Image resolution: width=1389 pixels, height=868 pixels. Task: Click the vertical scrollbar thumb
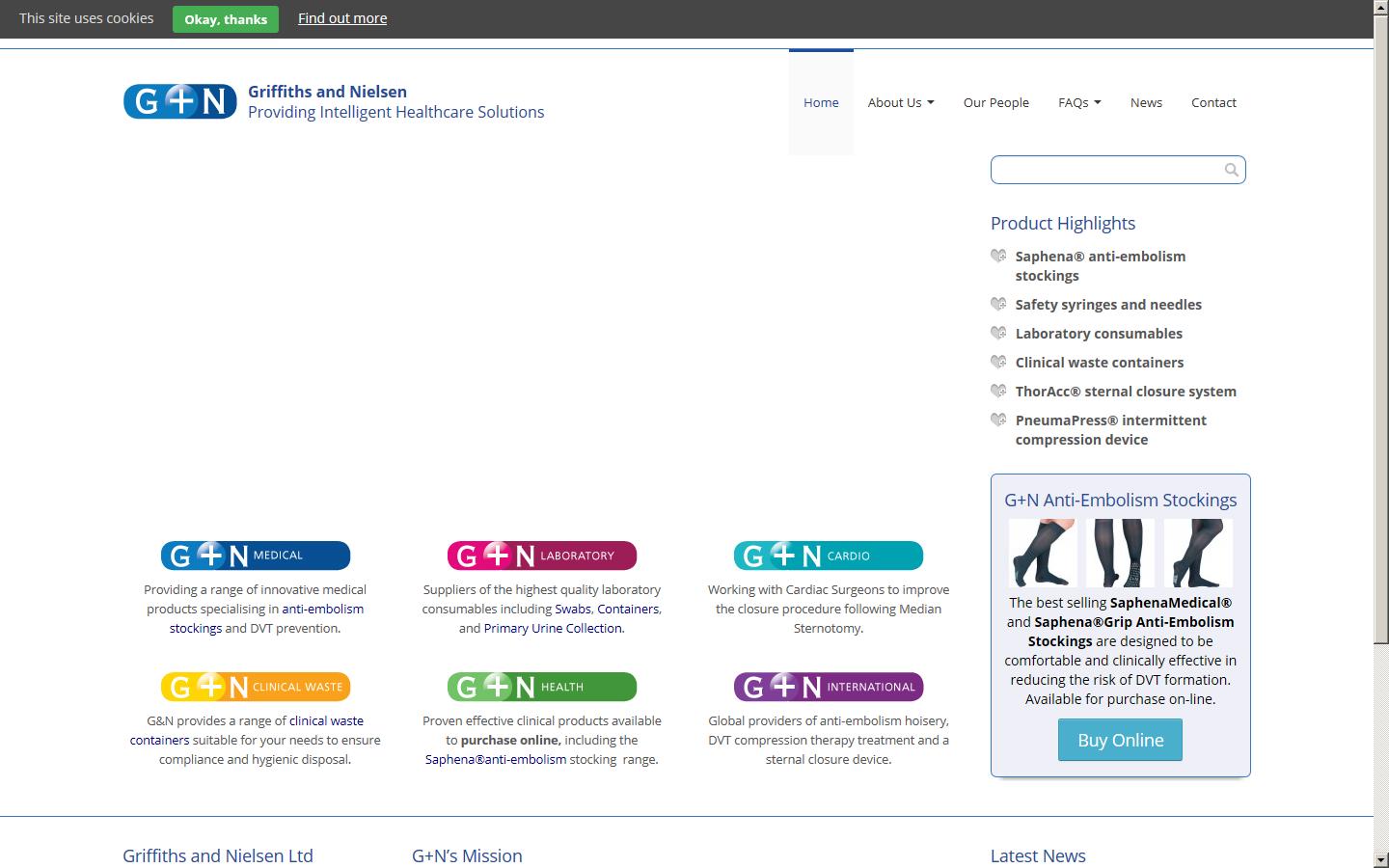click(x=1381, y=329)
